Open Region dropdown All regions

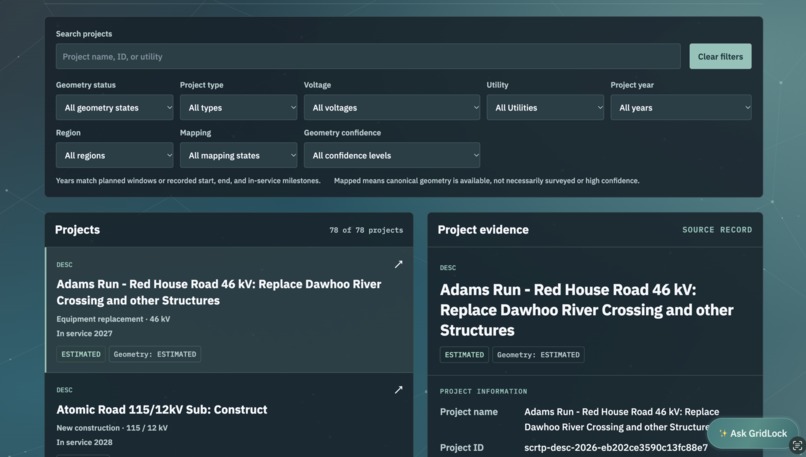(x=115, y=155)
